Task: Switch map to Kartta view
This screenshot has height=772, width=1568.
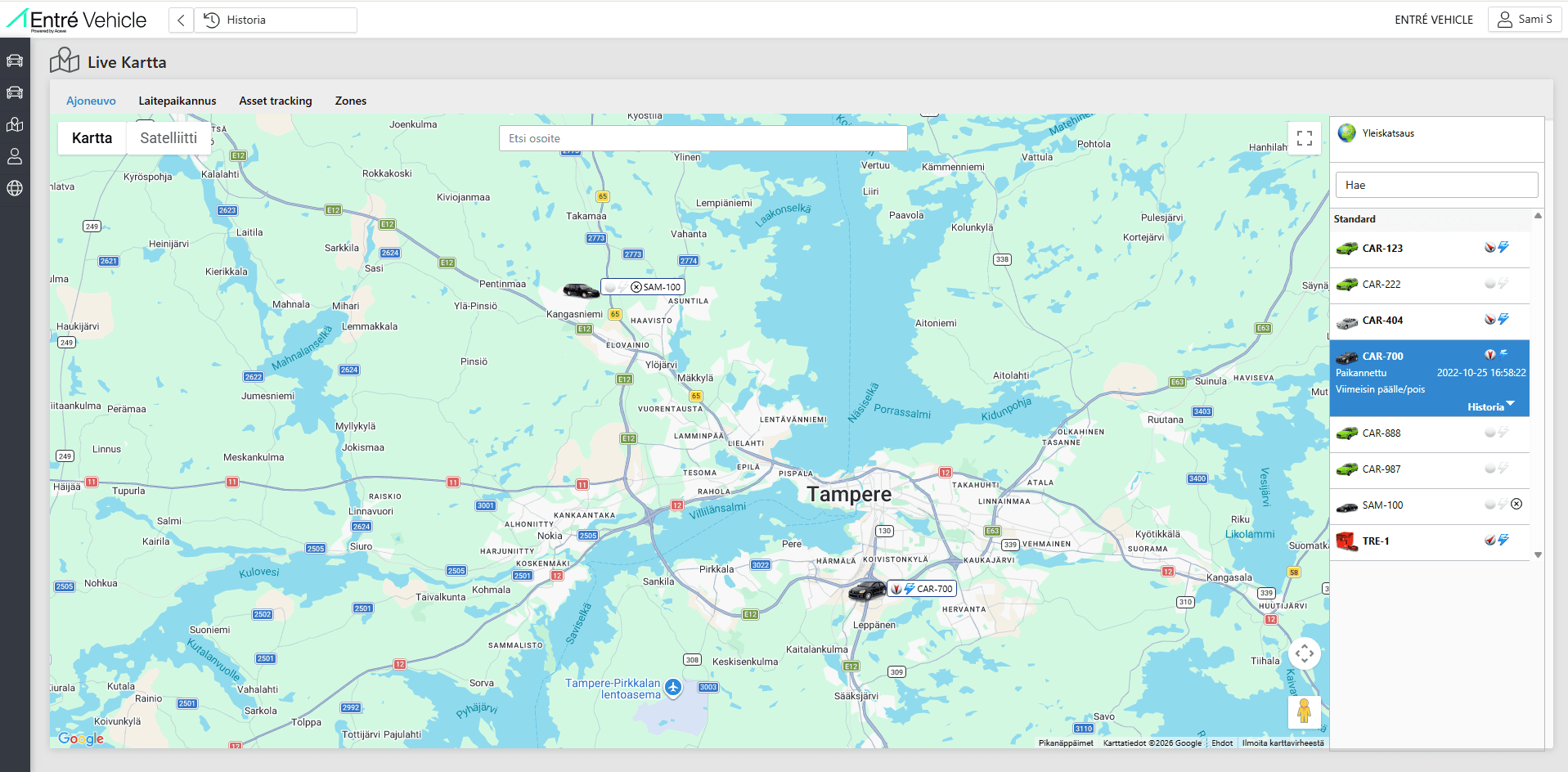Action: (x=92, y=138)
